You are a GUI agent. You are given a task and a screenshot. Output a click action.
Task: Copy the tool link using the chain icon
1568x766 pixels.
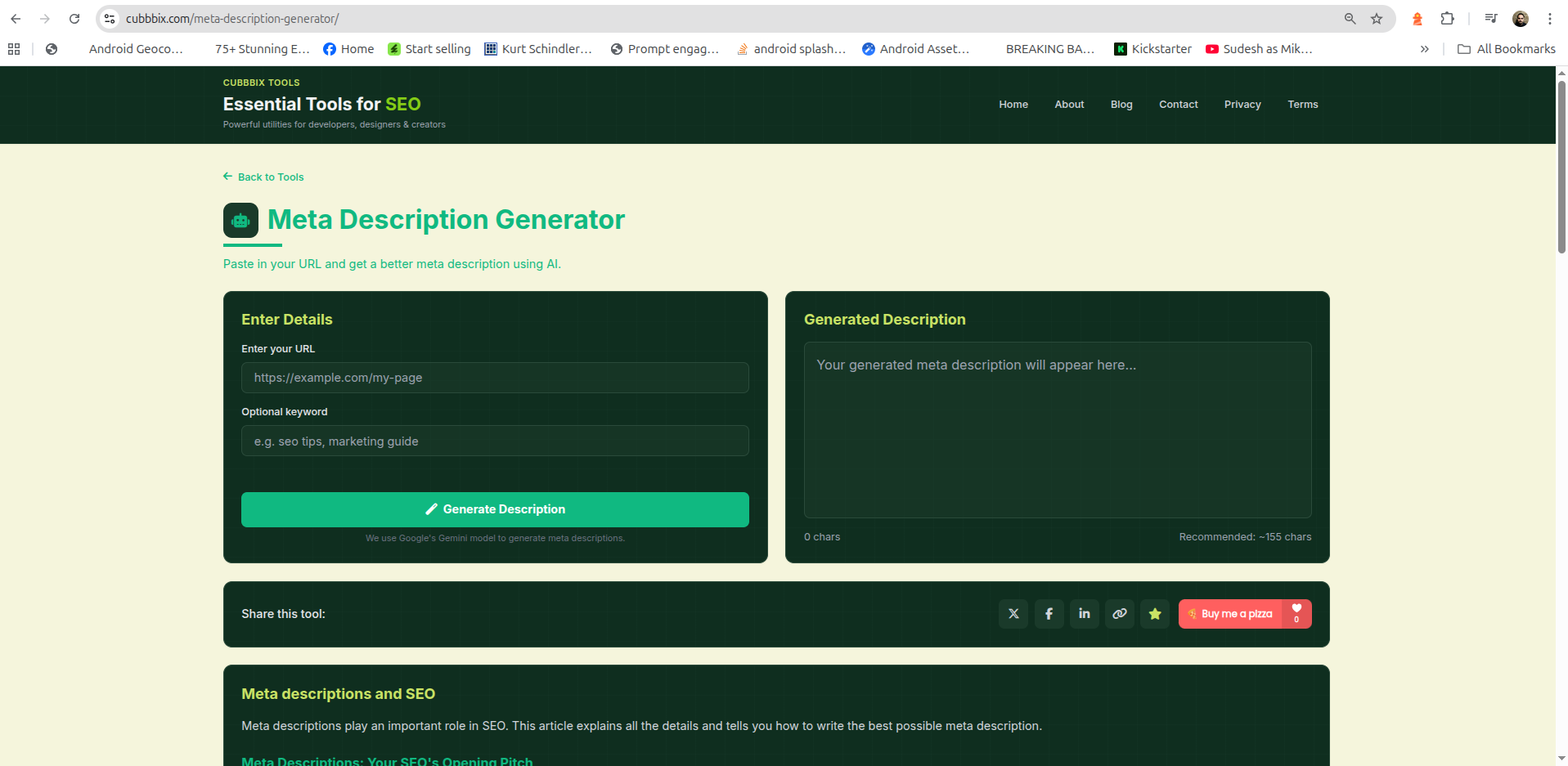(1119, 613)
